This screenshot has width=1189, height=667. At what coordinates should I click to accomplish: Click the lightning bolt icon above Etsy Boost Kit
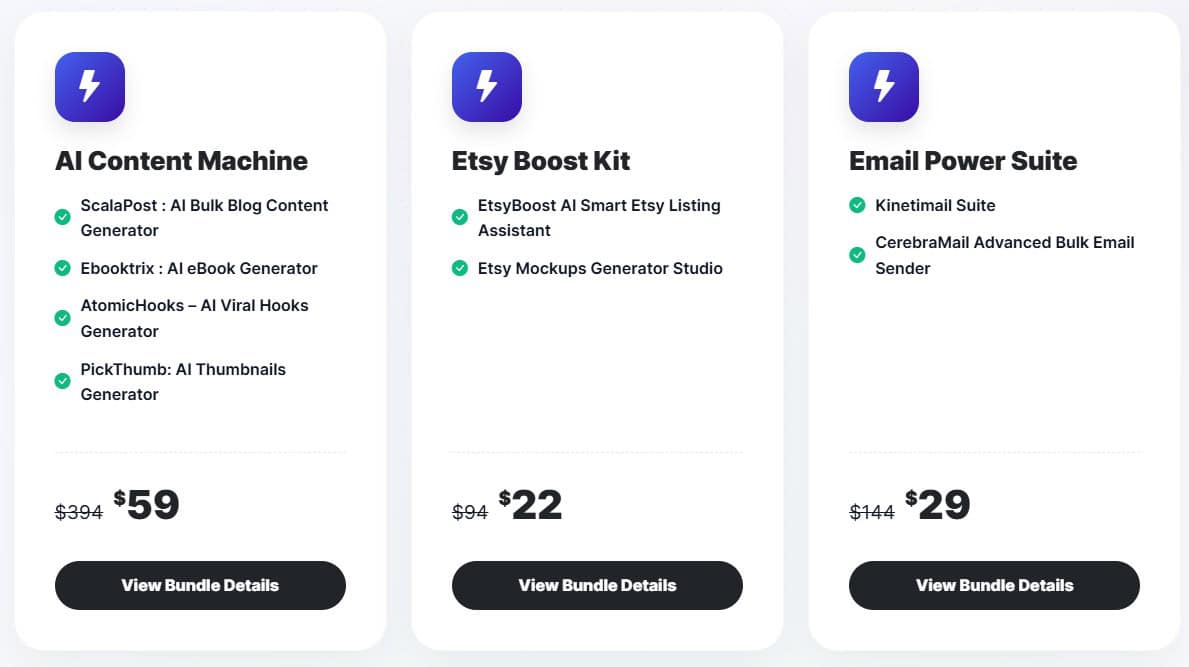tap(486, 86)
